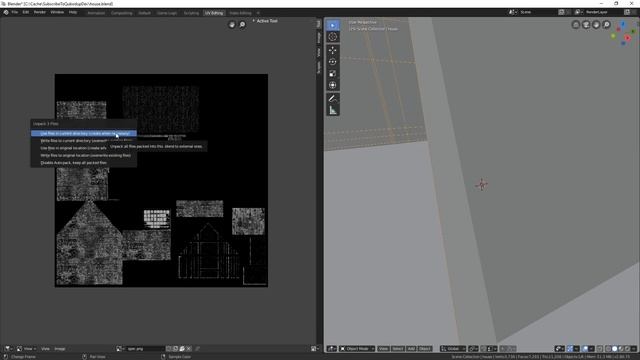Click open image folder icon in image header
The width and height of the screenshot is (640, 360).
point(182,349)
